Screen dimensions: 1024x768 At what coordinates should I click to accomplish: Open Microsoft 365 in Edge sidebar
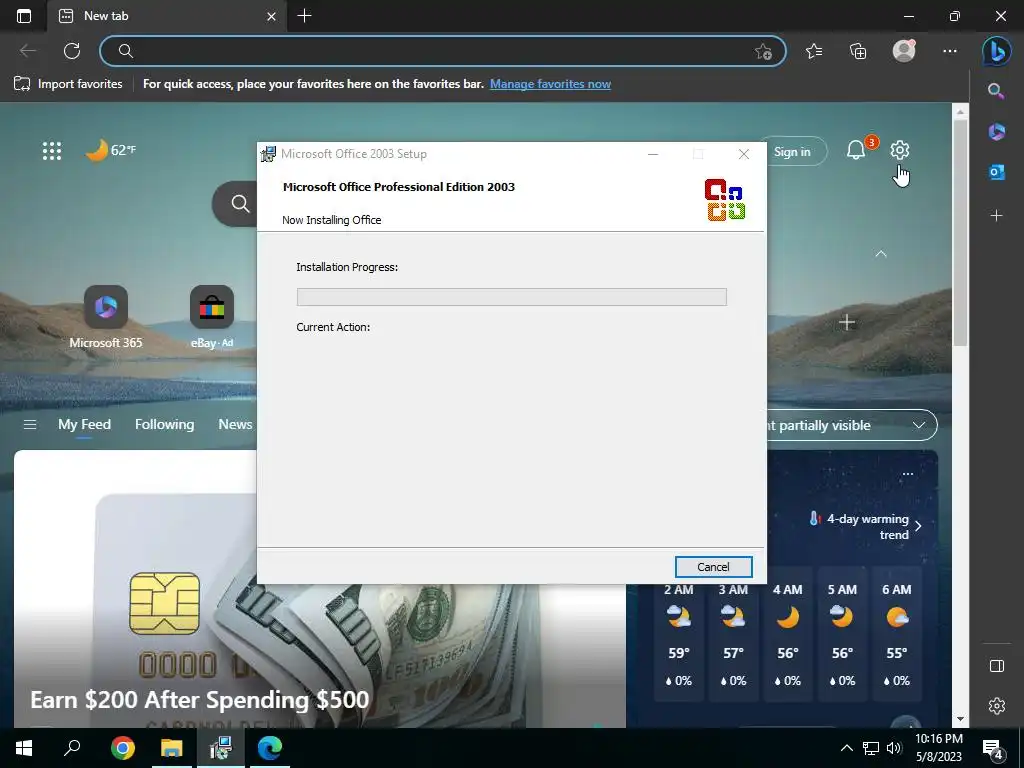pos(996,131)
